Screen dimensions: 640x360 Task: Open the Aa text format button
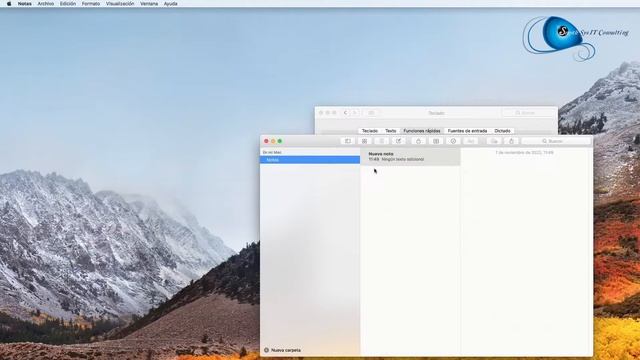click(x=470, y=141)
